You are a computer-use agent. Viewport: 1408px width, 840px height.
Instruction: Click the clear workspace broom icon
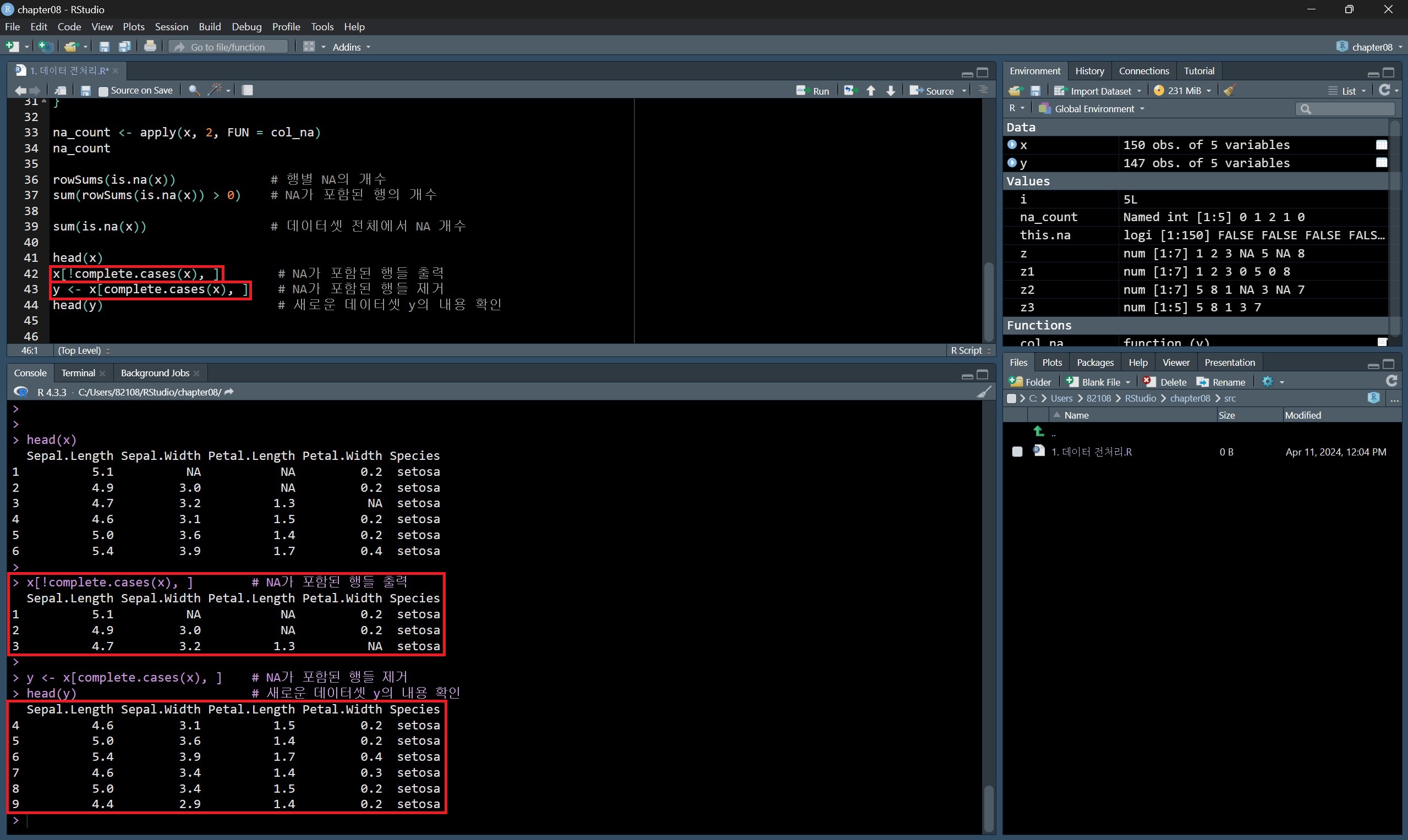pyautogui.click(x=1229, y=91)
